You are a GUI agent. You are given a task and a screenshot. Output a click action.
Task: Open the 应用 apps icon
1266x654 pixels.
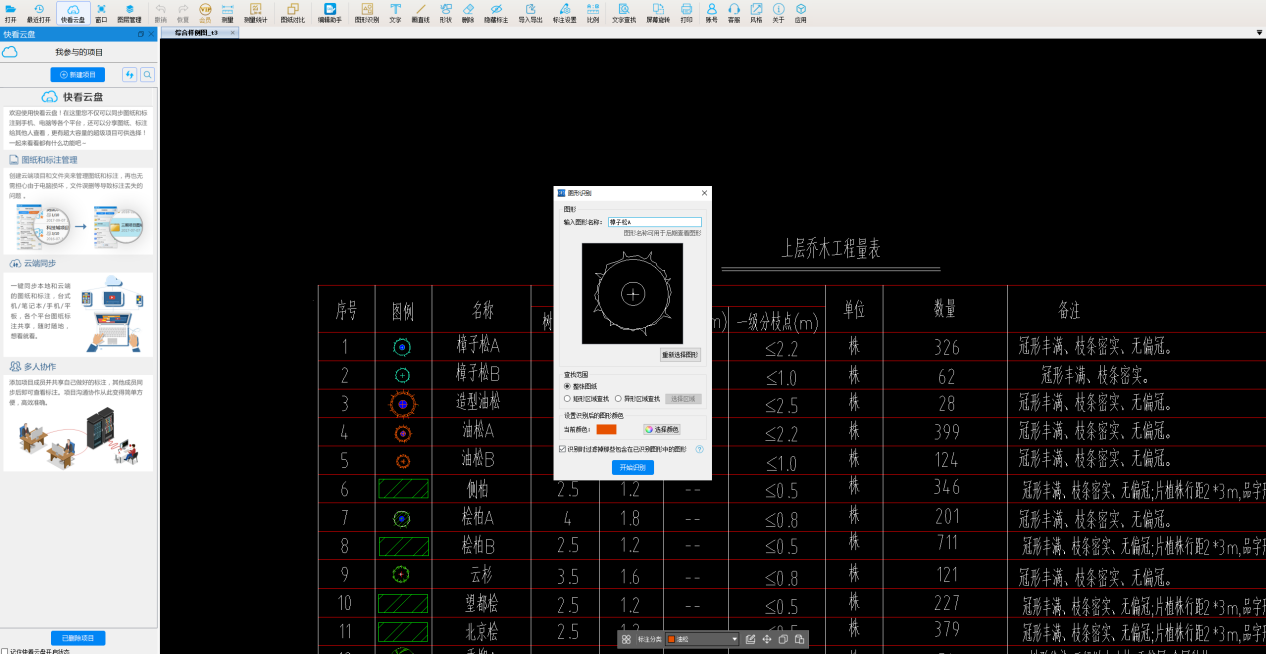point(801,12)
